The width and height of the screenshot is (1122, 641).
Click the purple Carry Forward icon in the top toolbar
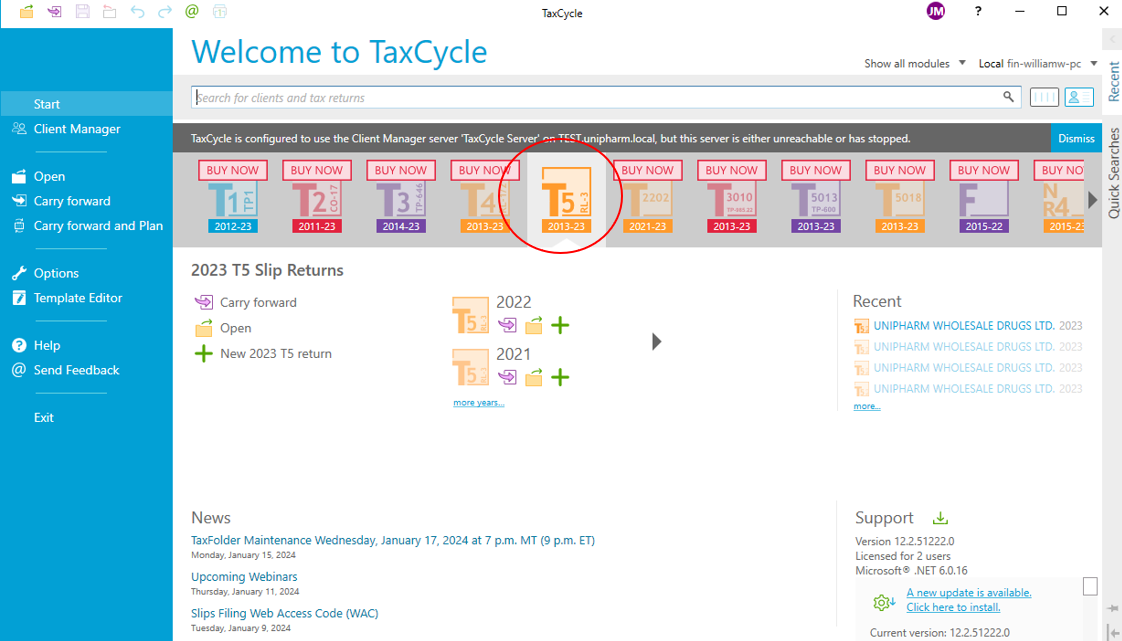point(54,11)
